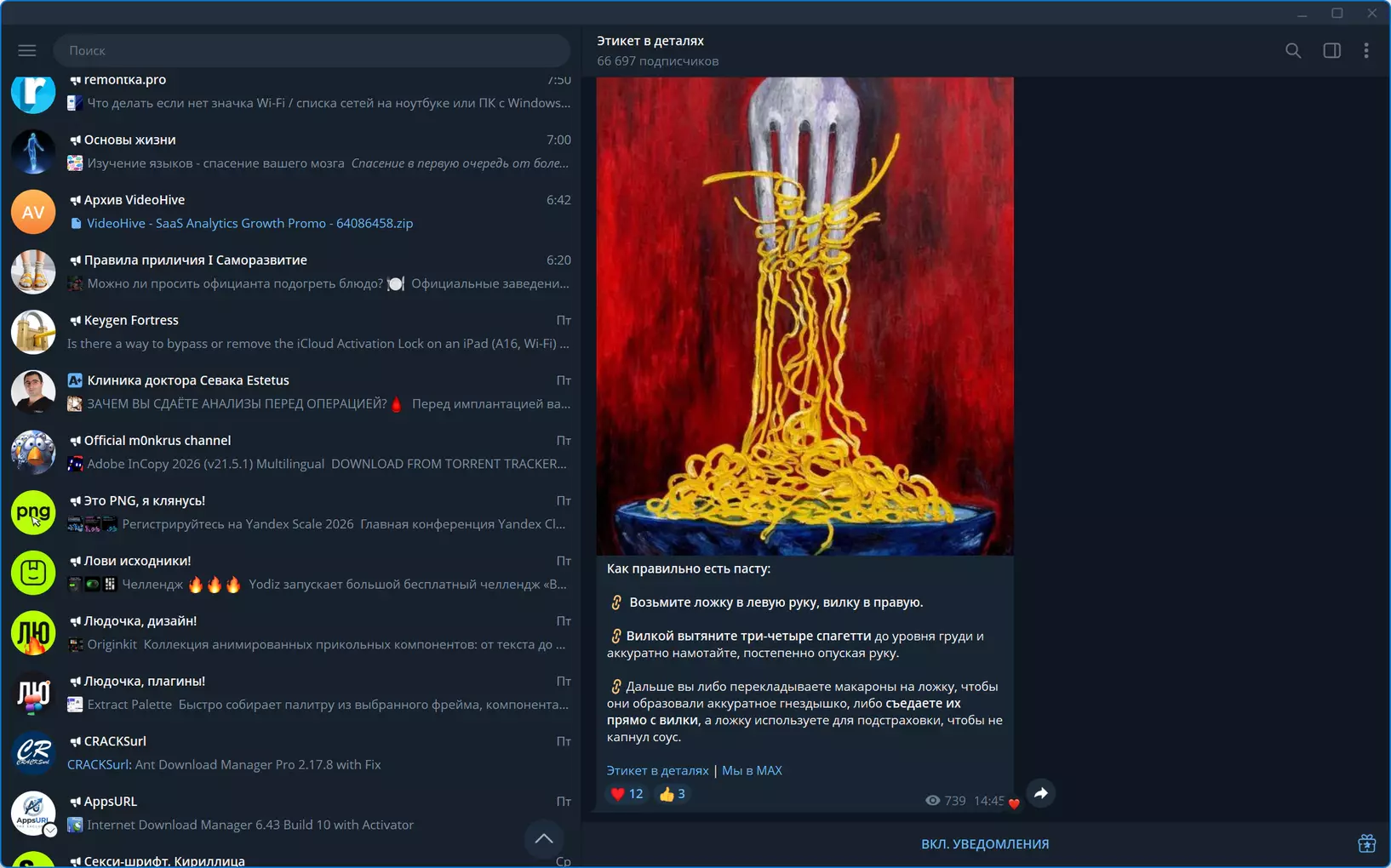Click the 739 views counter
This screenshot has width=1391, height=868.
[945, 801]
